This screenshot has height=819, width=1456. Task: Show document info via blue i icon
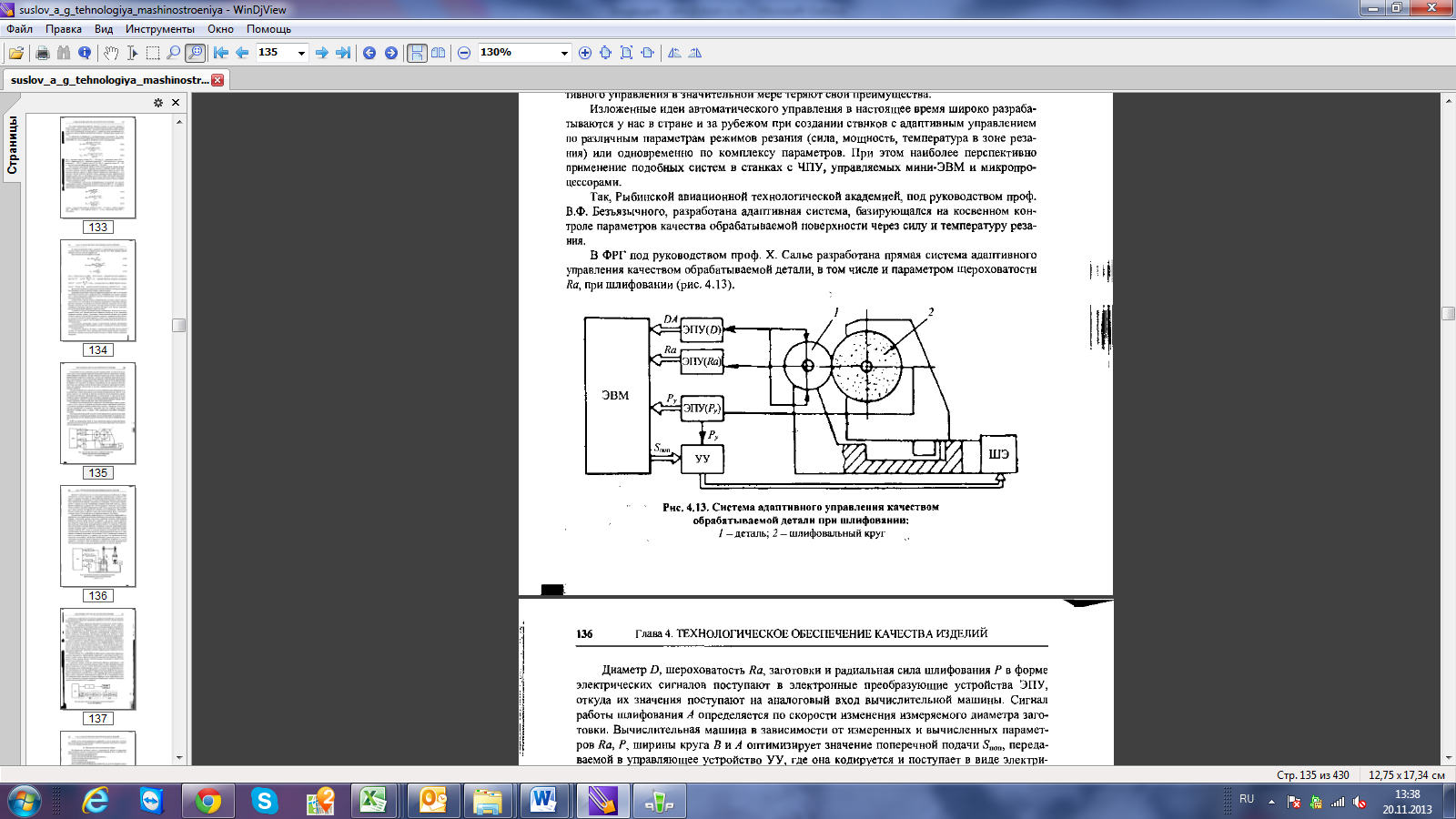click(85, 53)
